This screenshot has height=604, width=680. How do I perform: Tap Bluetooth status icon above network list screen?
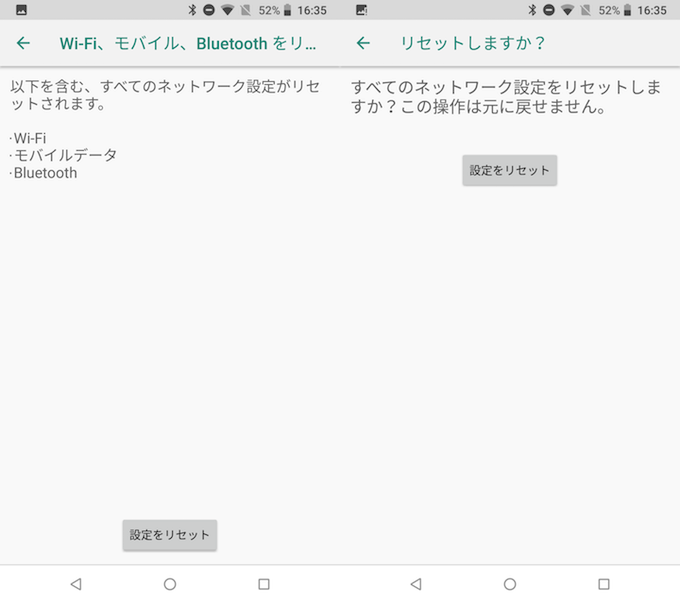point(193,10)
